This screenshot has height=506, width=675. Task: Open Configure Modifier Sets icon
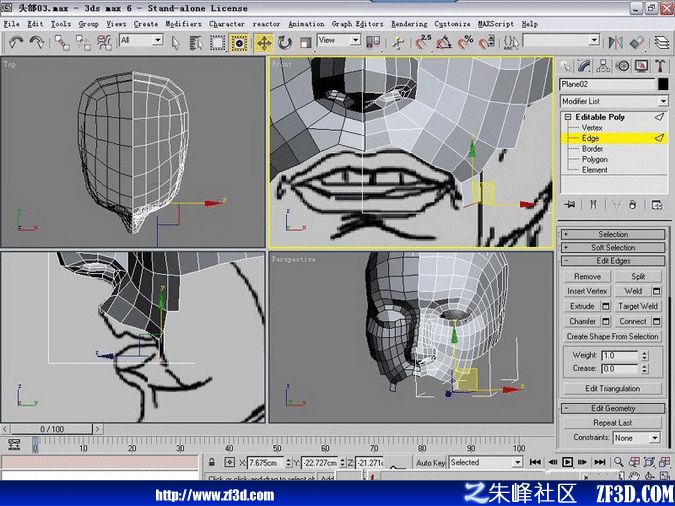coord(656,205)
